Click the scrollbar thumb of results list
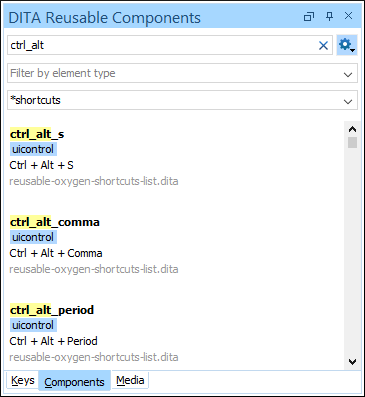Image resolution: width=365 pixels, height=397 pixels. (x=352, y=142)
